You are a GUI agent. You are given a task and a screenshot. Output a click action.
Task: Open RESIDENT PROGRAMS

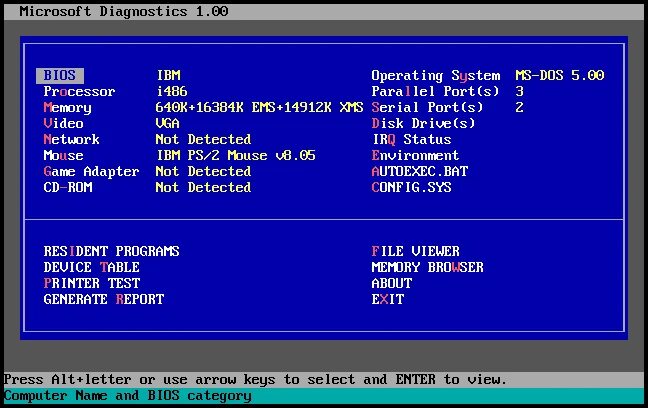112,251
